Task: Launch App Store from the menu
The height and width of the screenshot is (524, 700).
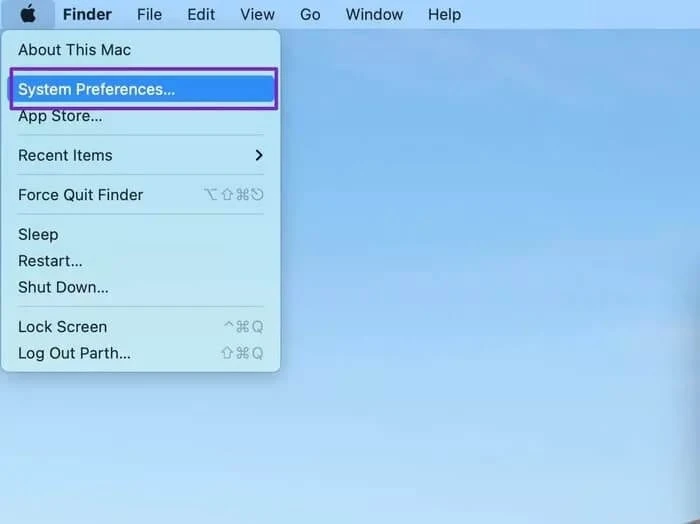Action: click(x=60, y=116)
